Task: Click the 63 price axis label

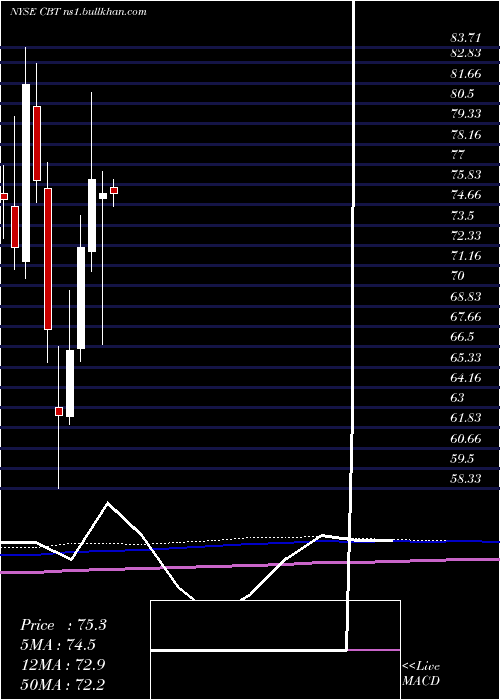Action: pos(458,397)
